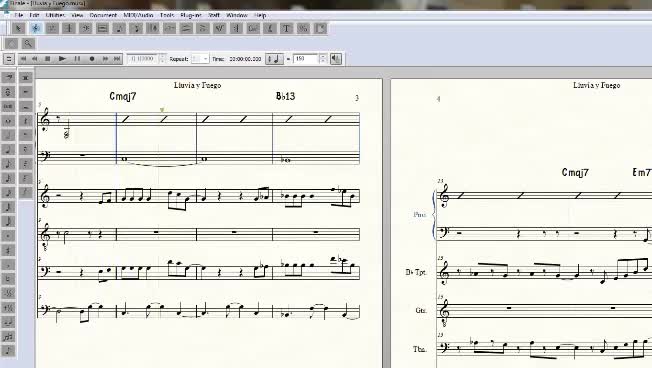The height and width of the screenshot is (368, 652).
Task: Select the Speedy Entry tool
Action: (x=136, y=28)
